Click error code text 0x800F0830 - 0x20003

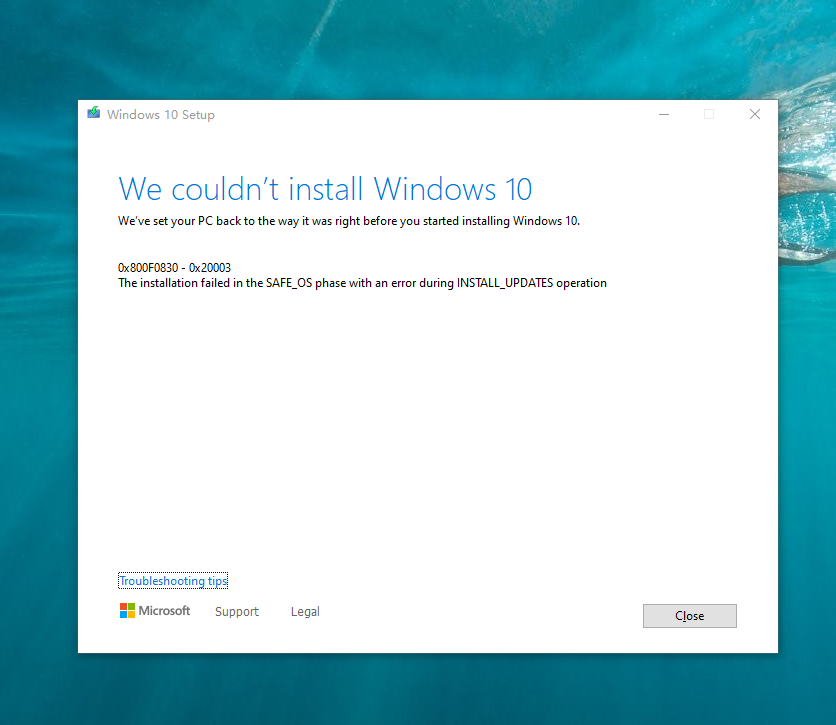click(x=174, y=268)
